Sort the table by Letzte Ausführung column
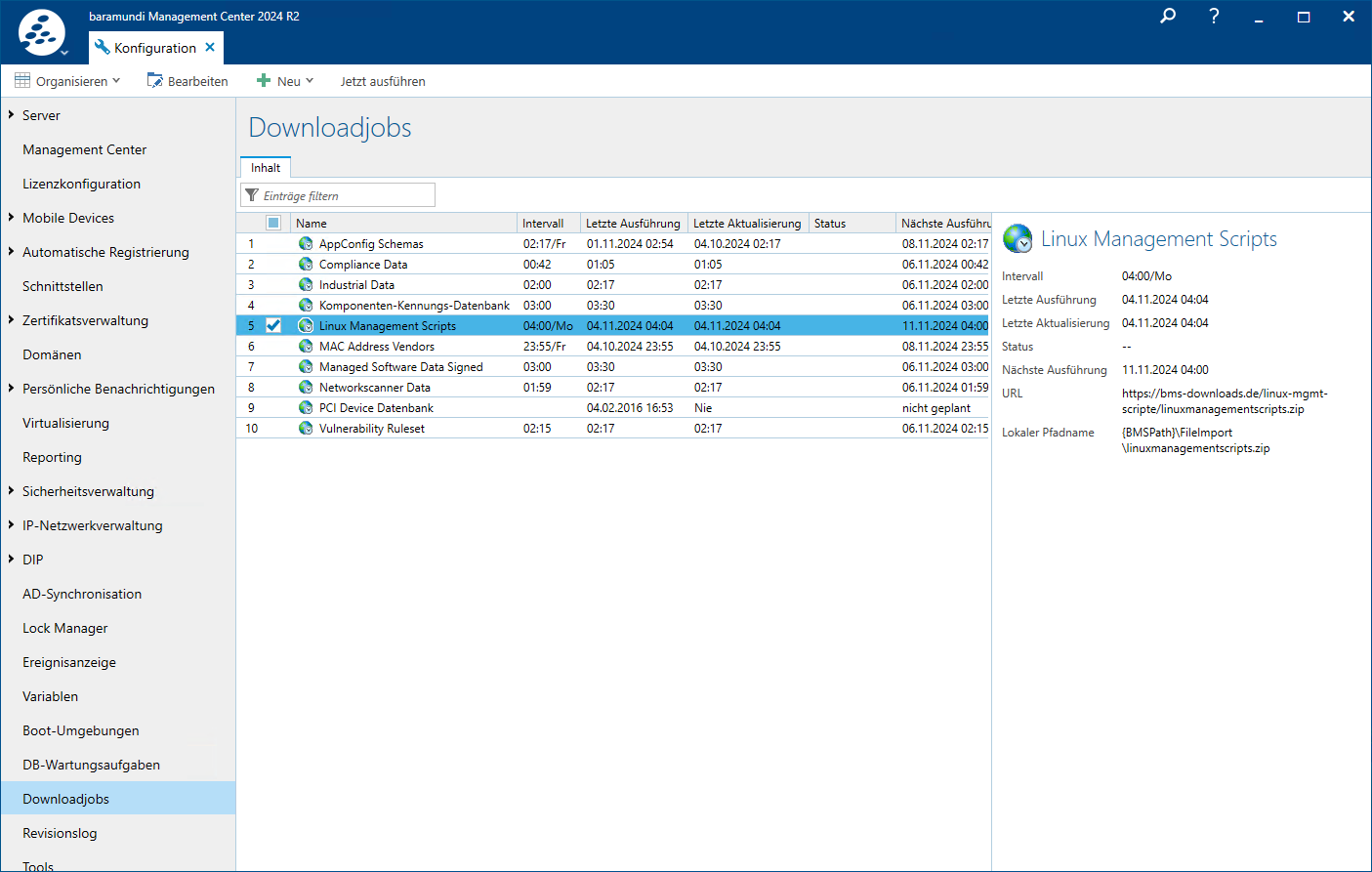The image size is (1372, 872). (633, 224)
